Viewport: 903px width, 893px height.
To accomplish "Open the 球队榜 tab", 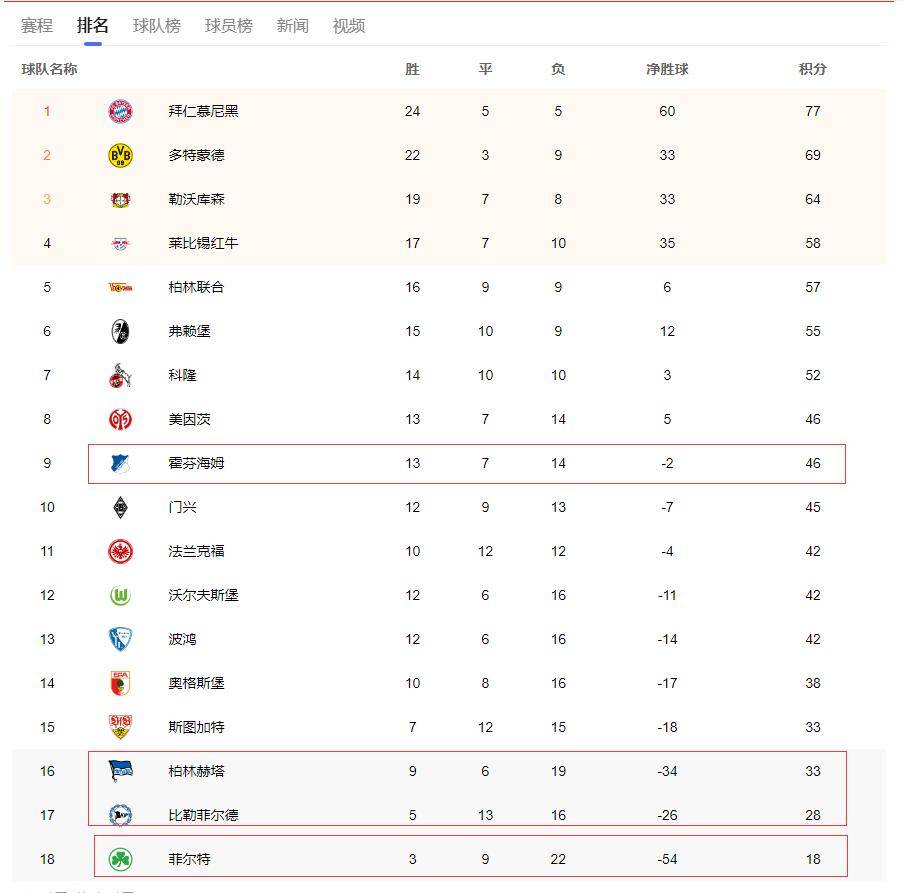I will pos(157,26).
